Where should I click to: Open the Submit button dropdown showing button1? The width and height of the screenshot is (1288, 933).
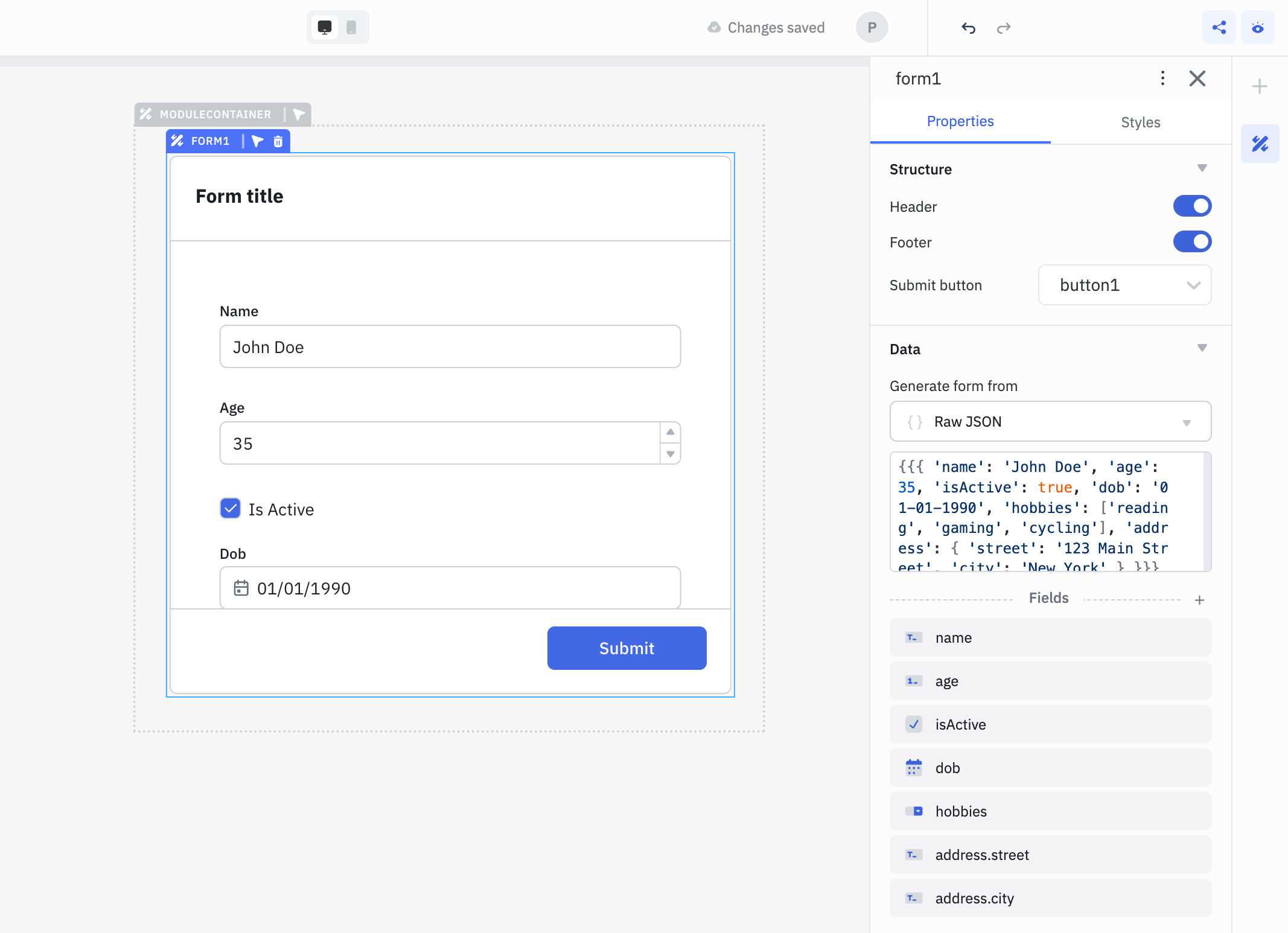tap(1123, 285)
